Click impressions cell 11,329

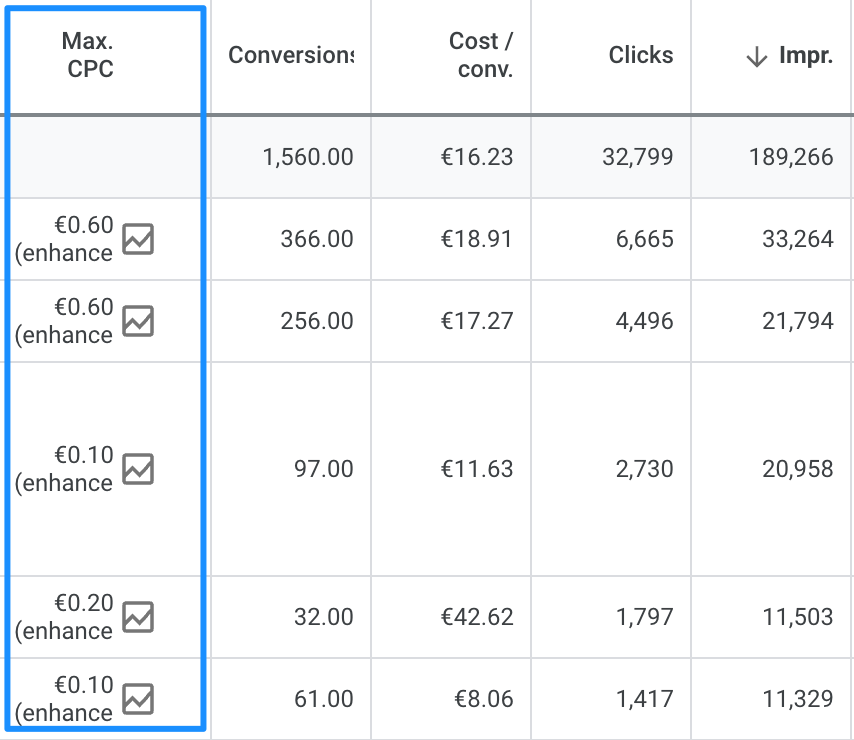798,699
